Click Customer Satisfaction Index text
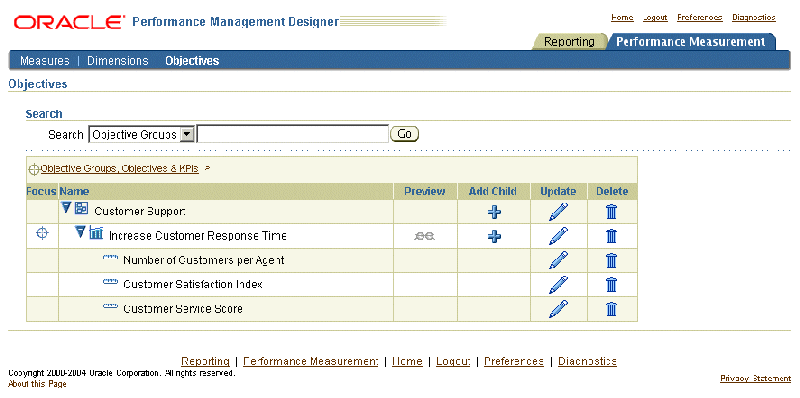Viewport: 800px width, 398px height. pos(193,284)
